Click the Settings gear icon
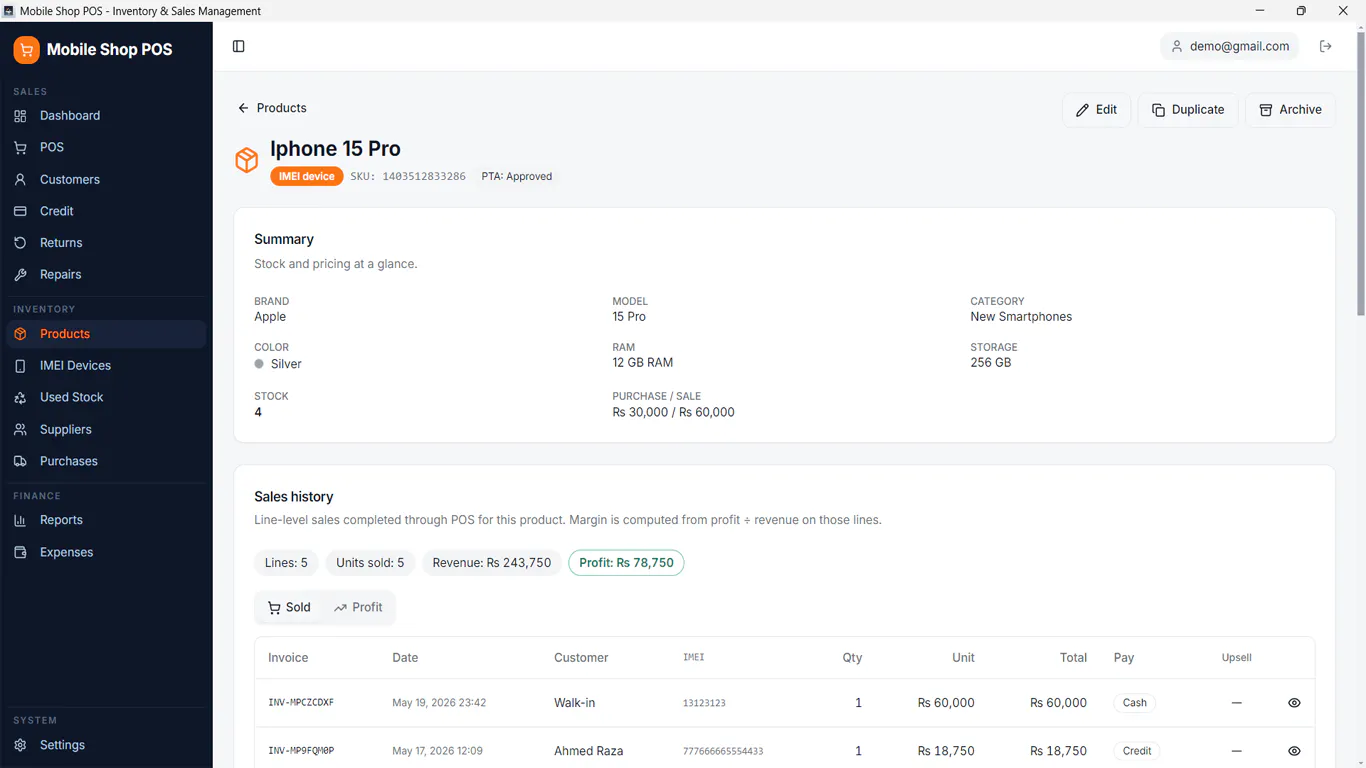 coord(20,745)
